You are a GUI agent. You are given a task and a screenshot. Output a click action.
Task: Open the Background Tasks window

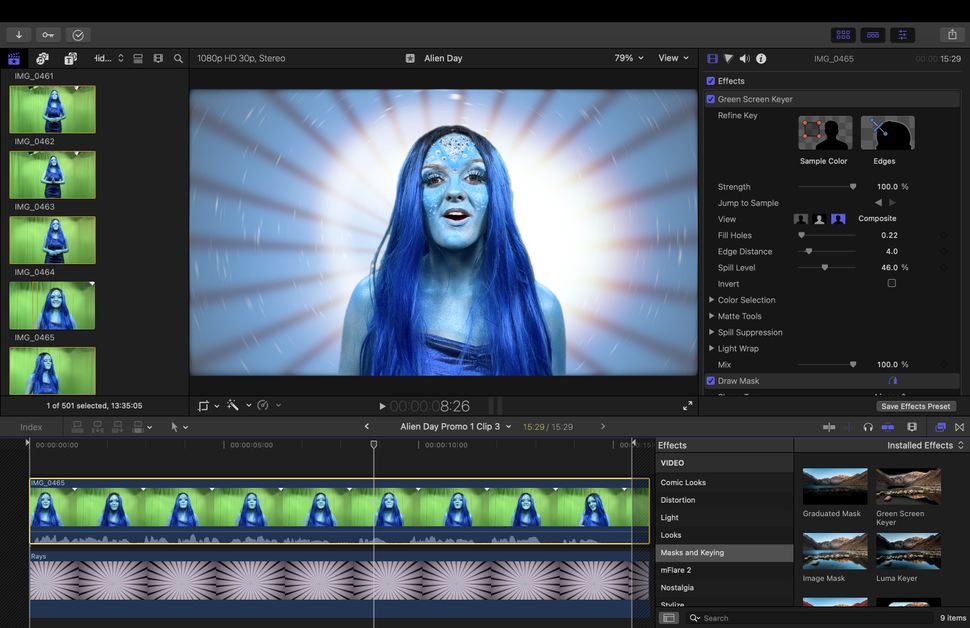pyautogui.click(x=77, y=34)
